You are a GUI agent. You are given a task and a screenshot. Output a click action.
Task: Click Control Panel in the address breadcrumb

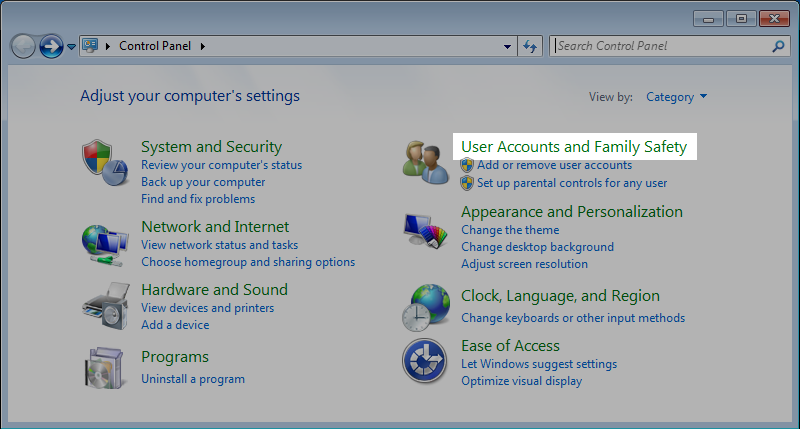[x=155, y=46]
